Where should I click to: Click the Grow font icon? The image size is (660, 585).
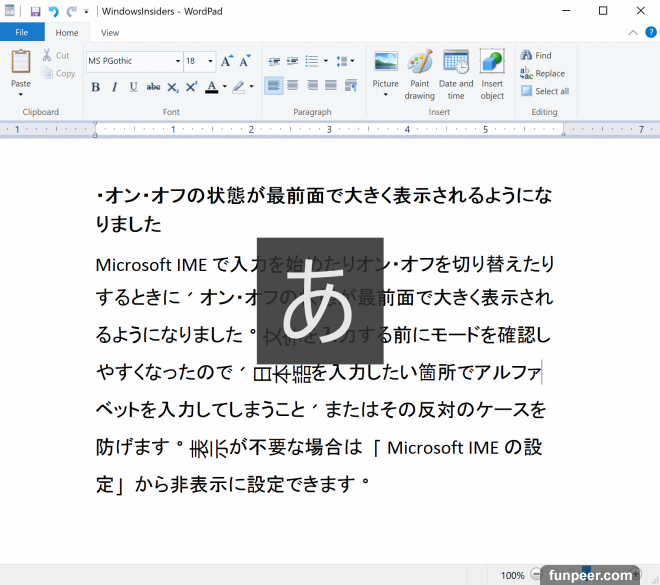[227, 61]
